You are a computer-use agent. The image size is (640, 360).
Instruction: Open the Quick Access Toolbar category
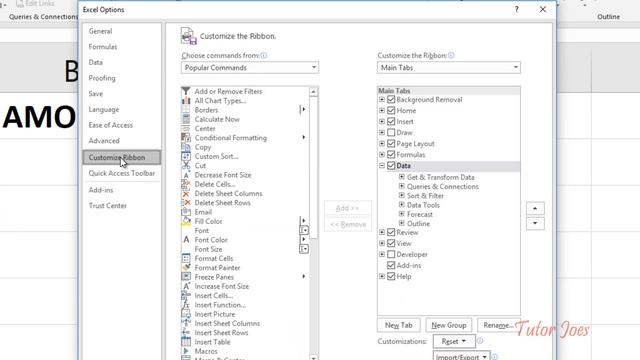click(x=122, y=173)
